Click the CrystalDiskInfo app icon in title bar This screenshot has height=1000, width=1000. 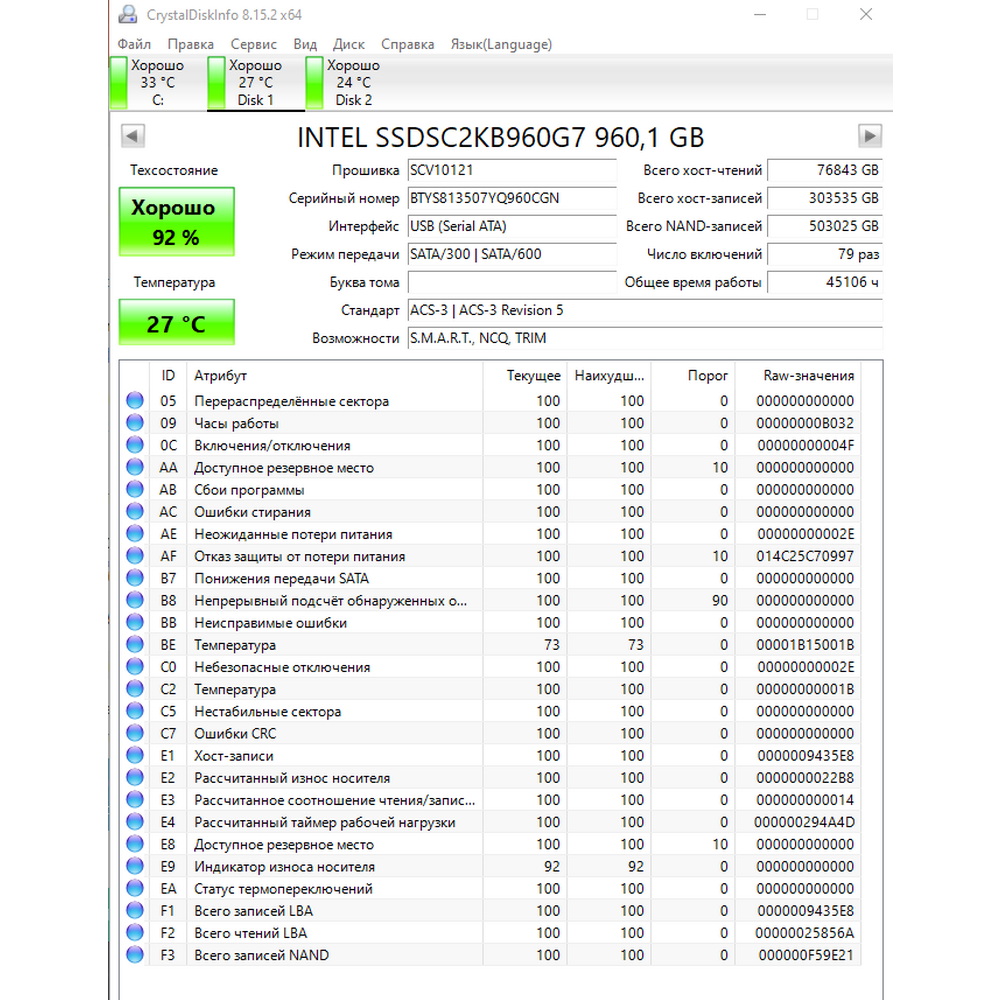[127, 15]
